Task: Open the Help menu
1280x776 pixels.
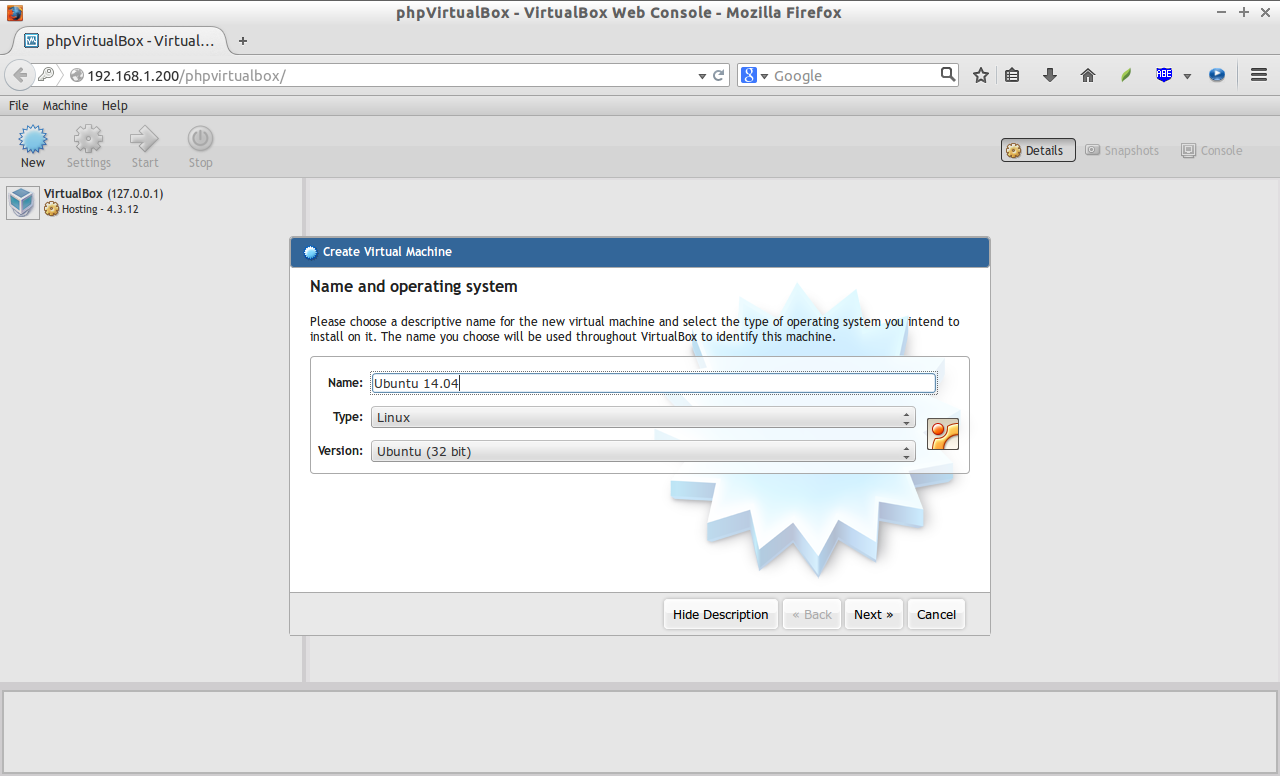Action: pyautogui.click(x=115, y=105)
